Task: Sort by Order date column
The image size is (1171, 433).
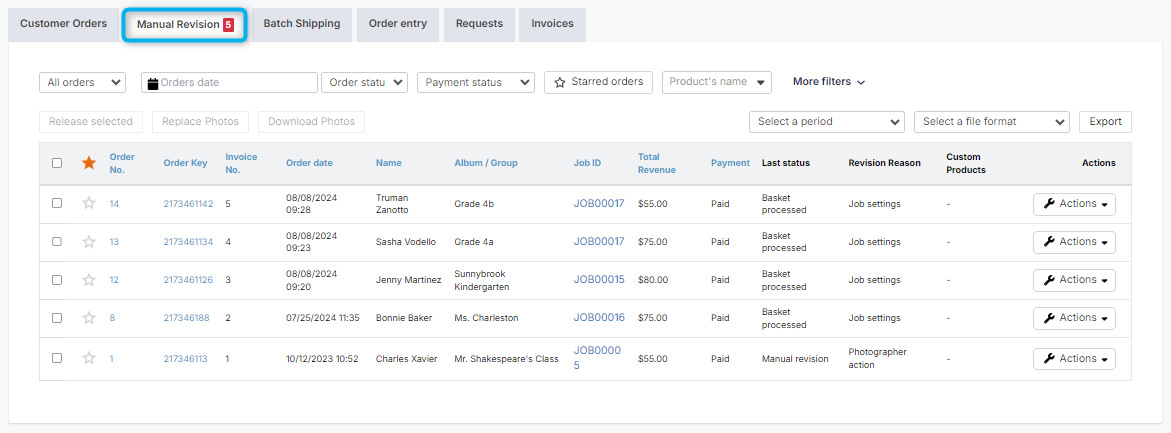Action: (x=309, y=163)
